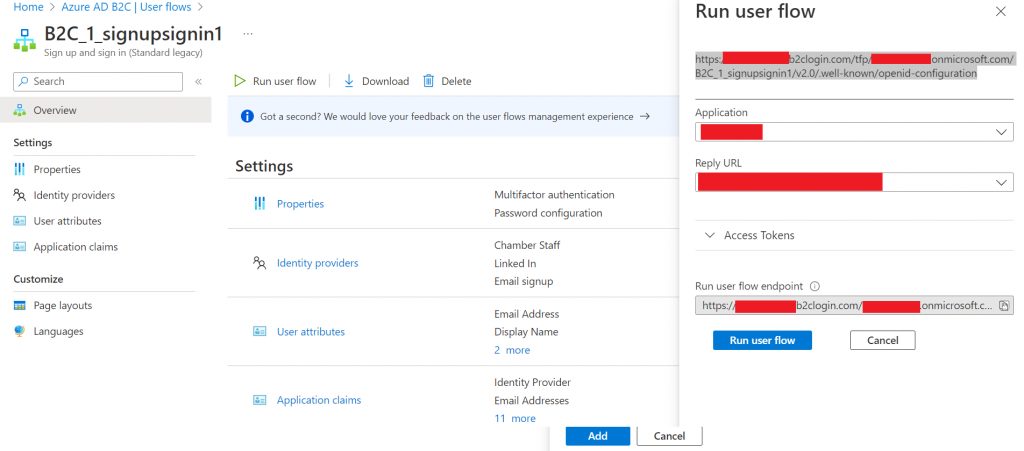Viewport: 1024px width, 451px height.
Task: Click the Download toolbar icon
Action: click(x=350, y=81)
